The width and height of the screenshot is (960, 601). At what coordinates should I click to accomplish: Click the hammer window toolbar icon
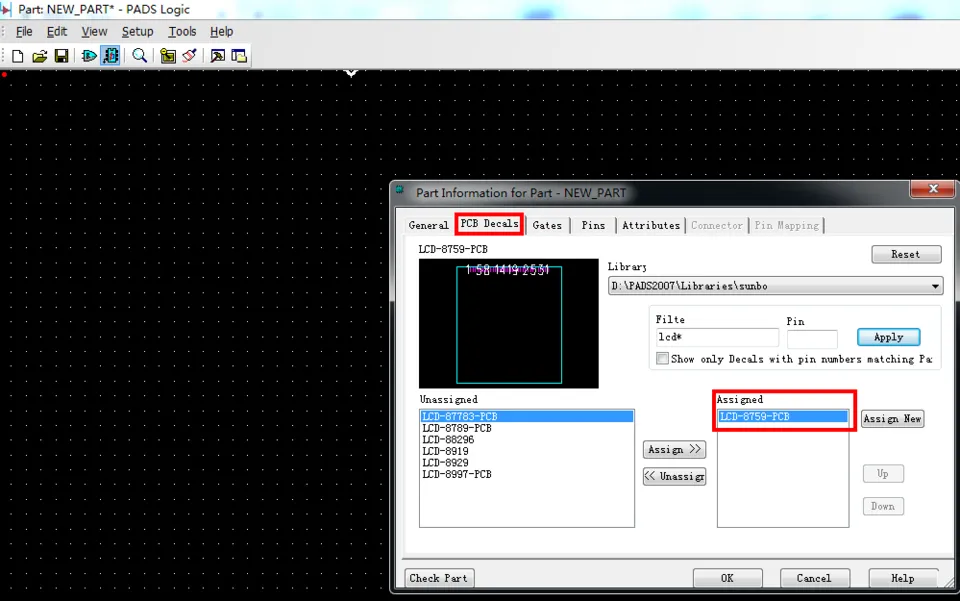coord(217,56)
